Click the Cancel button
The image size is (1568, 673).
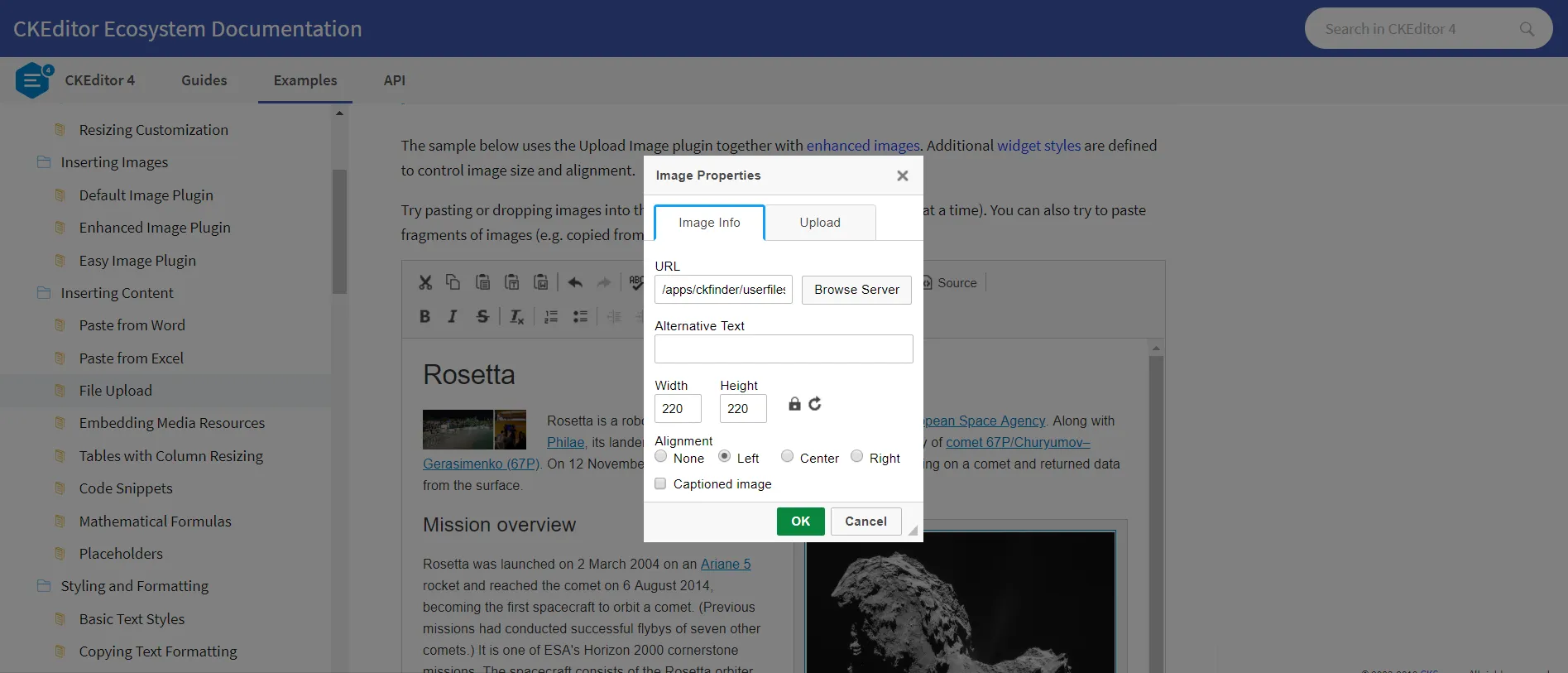coord(866,522)
